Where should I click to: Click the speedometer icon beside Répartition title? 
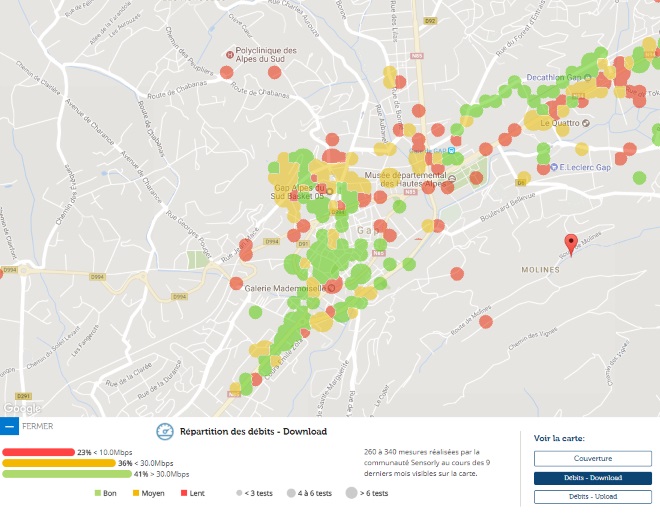click(x=165, y=432)
